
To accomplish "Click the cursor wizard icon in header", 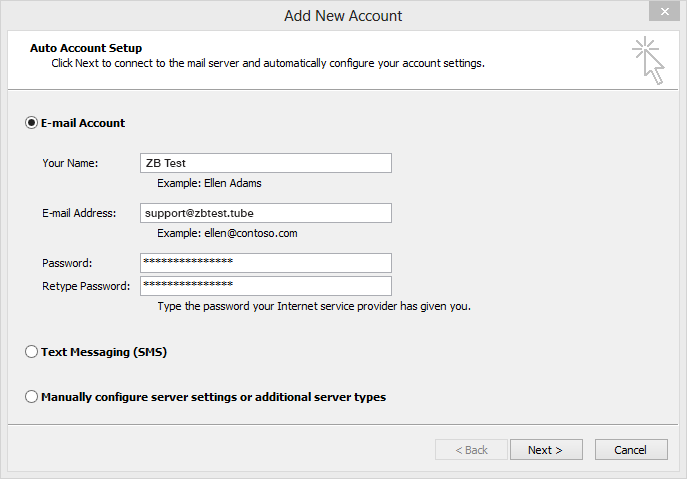I will 648,61.
